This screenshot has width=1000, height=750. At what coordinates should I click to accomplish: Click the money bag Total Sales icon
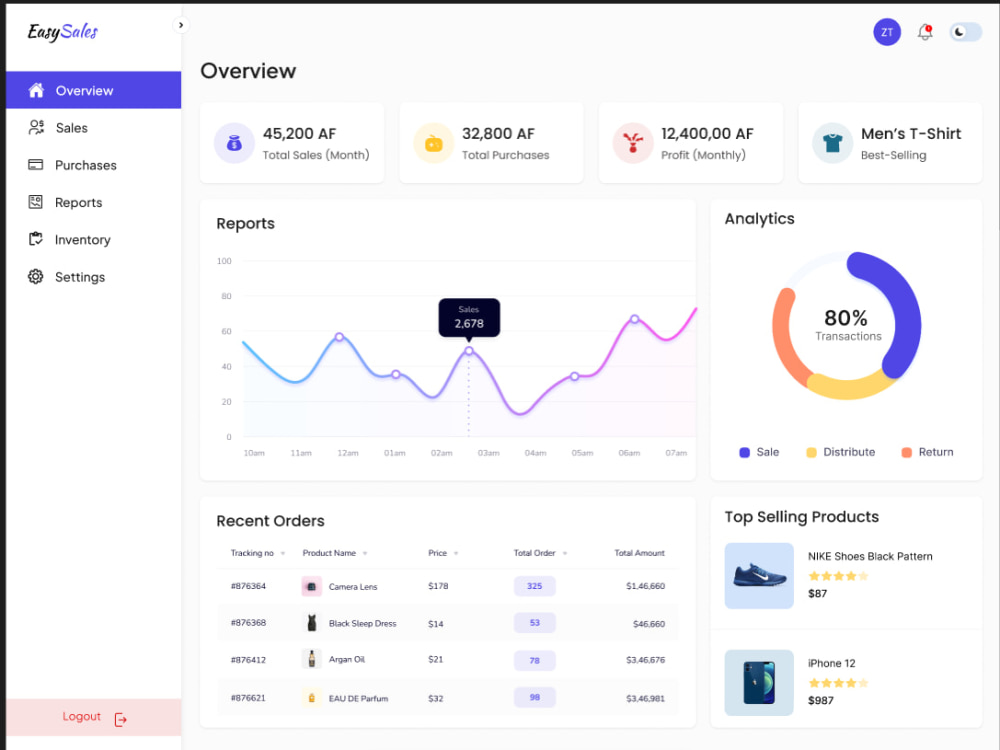[234, 143]
